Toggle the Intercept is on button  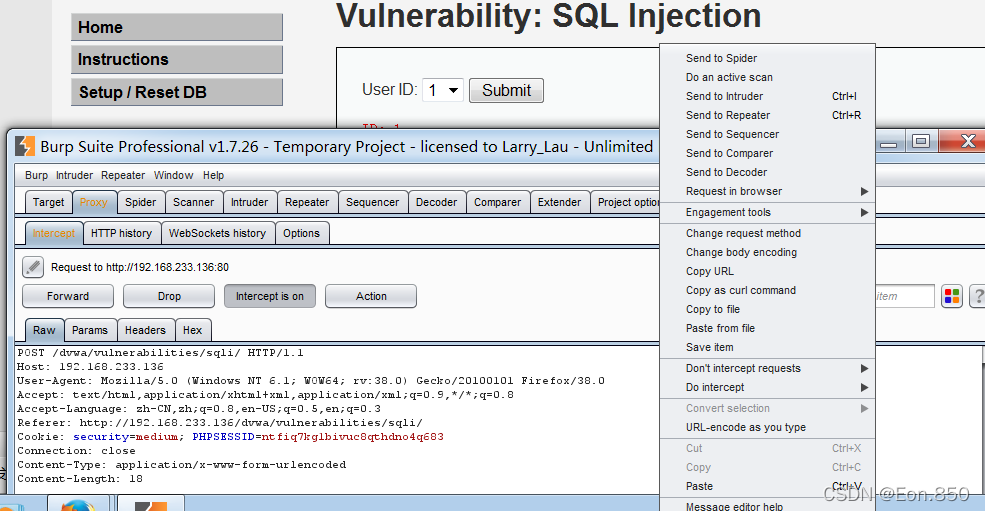269,296
